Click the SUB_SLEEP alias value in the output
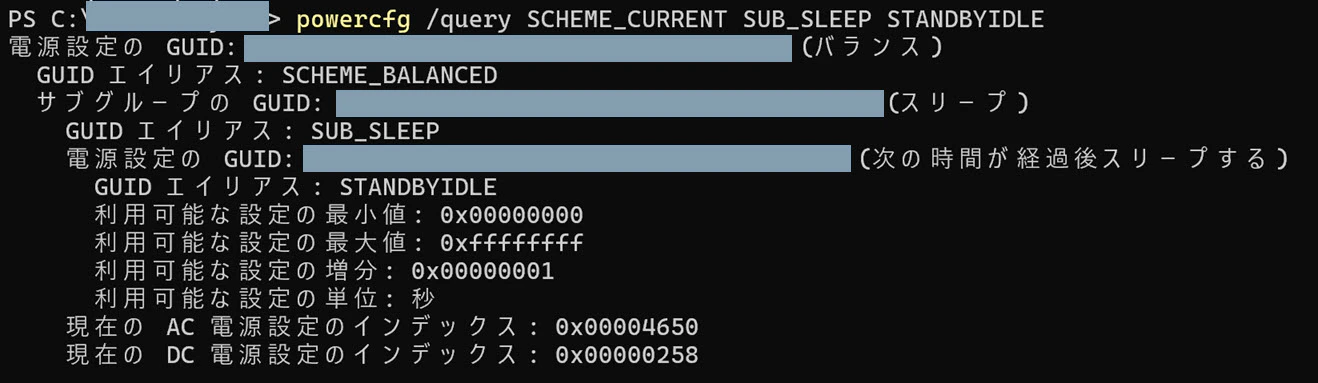This screenshot has height=383, width=1318. (375, 131)
